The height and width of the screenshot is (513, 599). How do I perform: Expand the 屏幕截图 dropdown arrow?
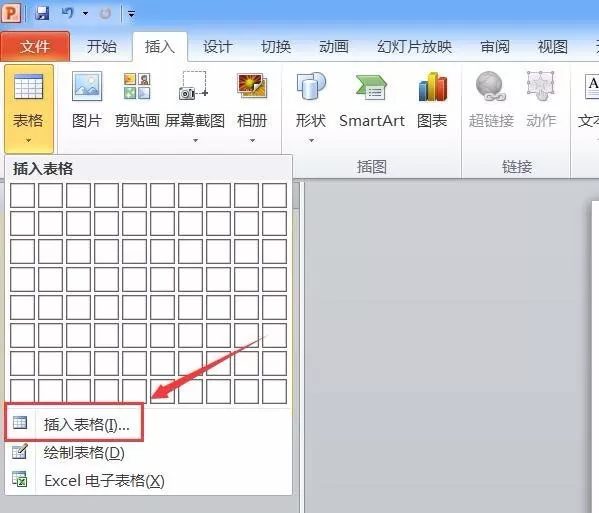pos(195,141)
